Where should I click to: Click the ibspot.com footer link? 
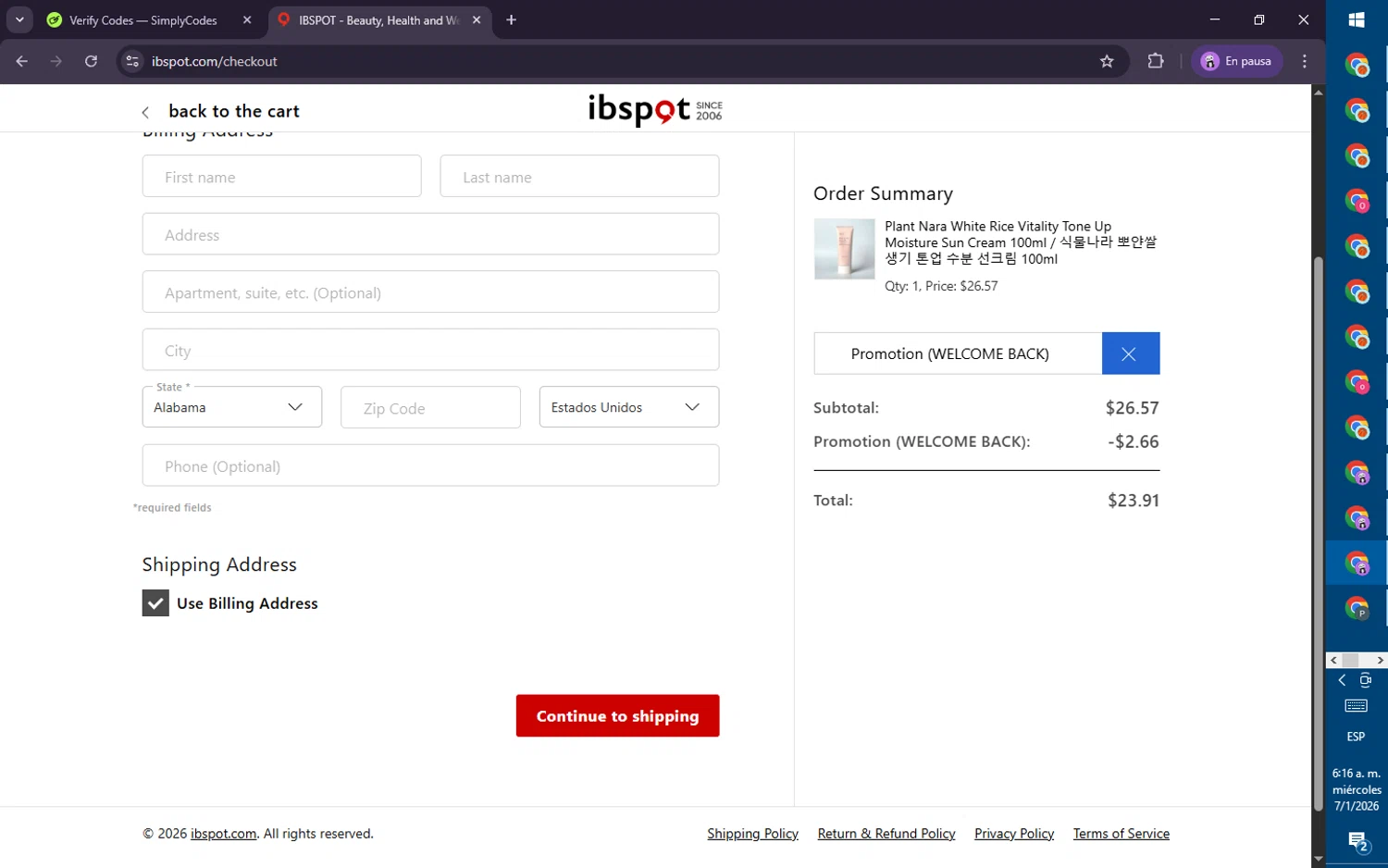click(224, 834)
